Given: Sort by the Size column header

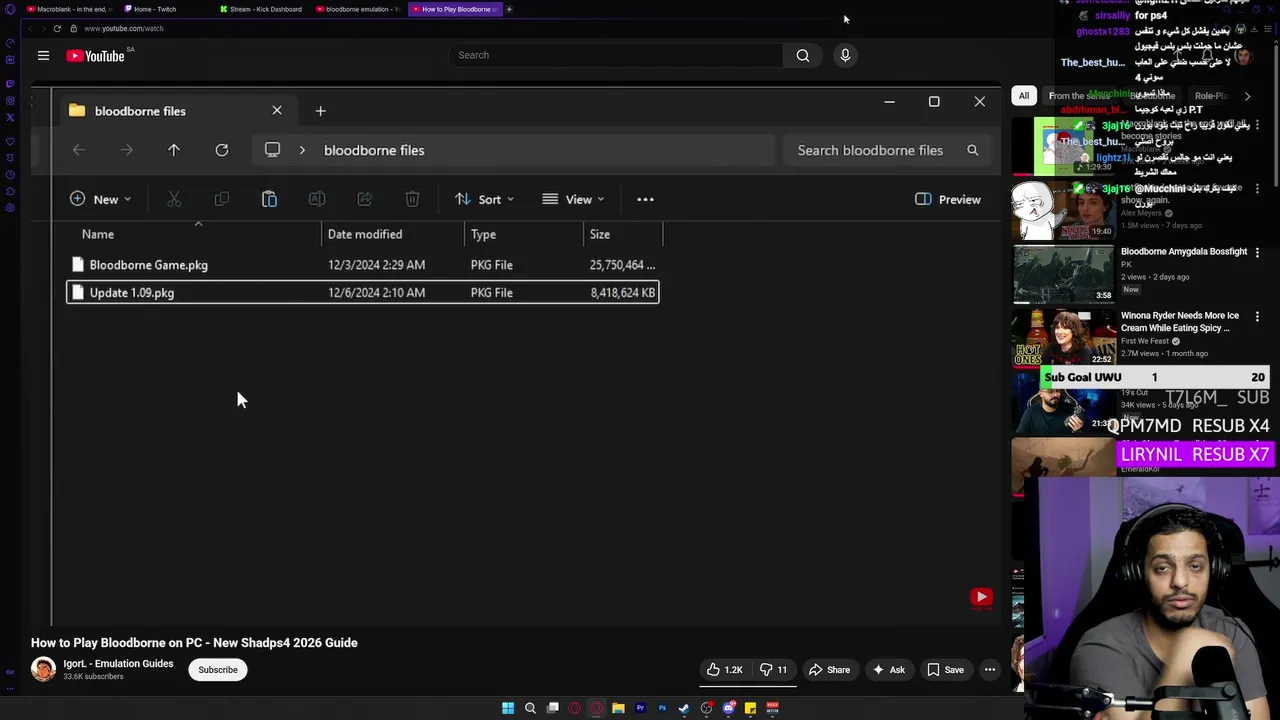Looking at the screenshot, I should (600, 234).
